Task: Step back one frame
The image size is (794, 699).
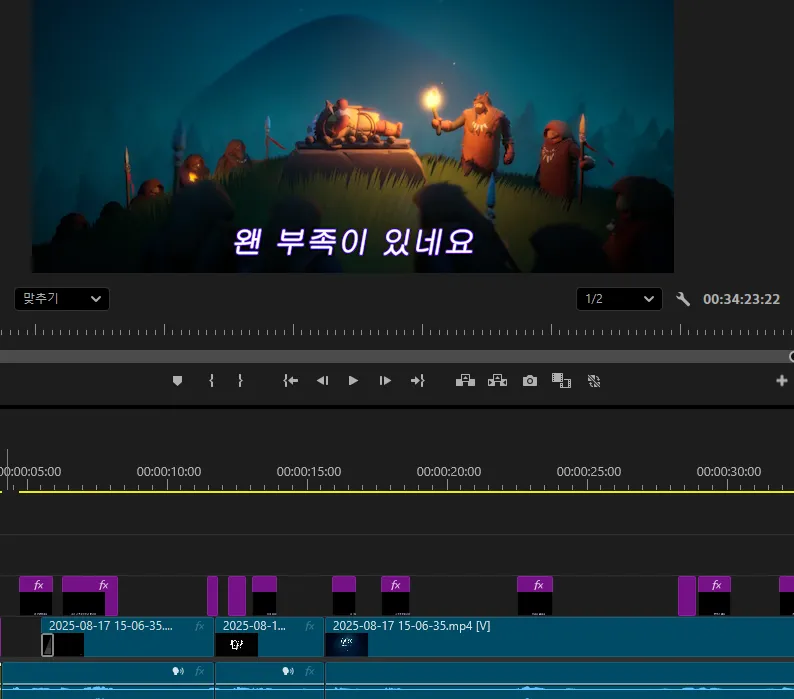Action: click(322, 381)
